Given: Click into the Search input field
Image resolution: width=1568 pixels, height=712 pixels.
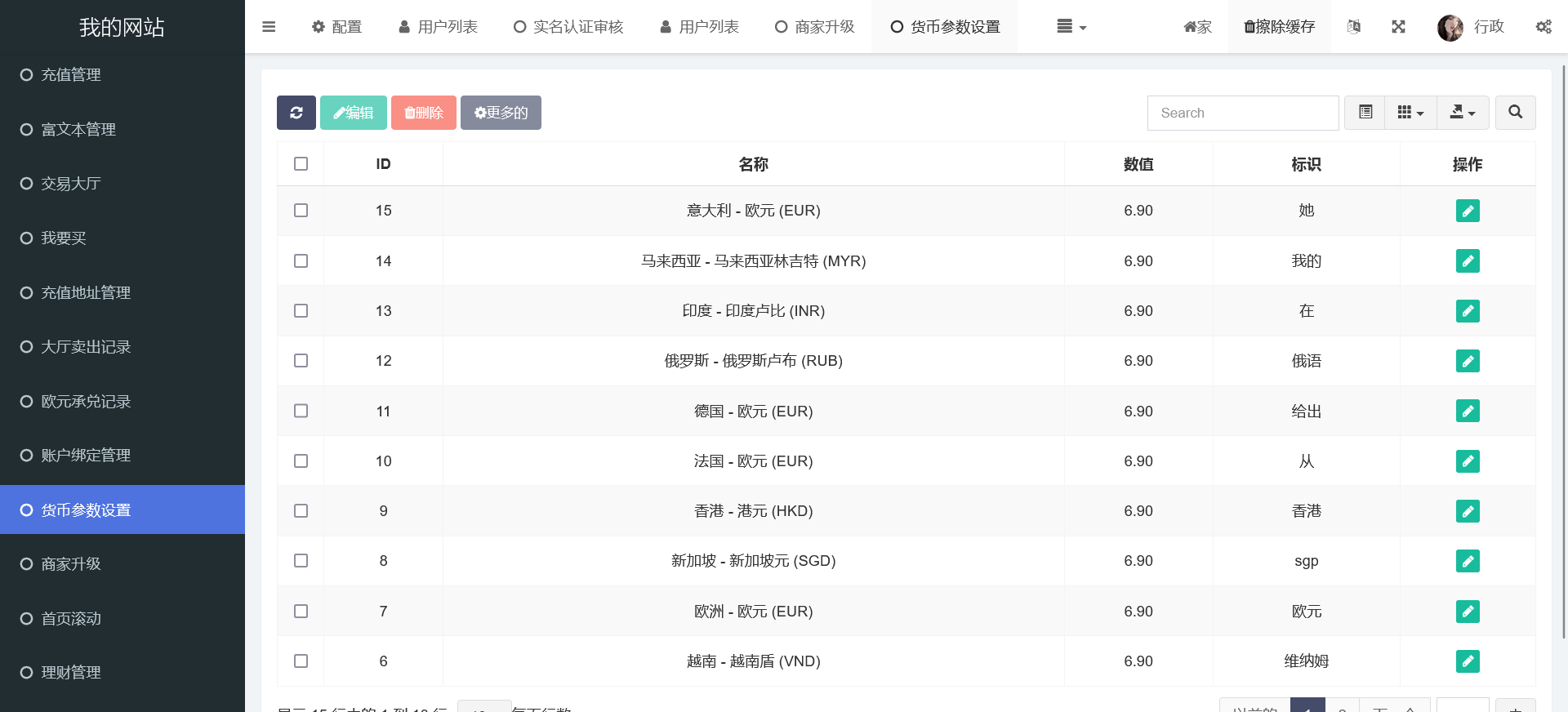Looking at the screenshot, I should point(1242,113).
